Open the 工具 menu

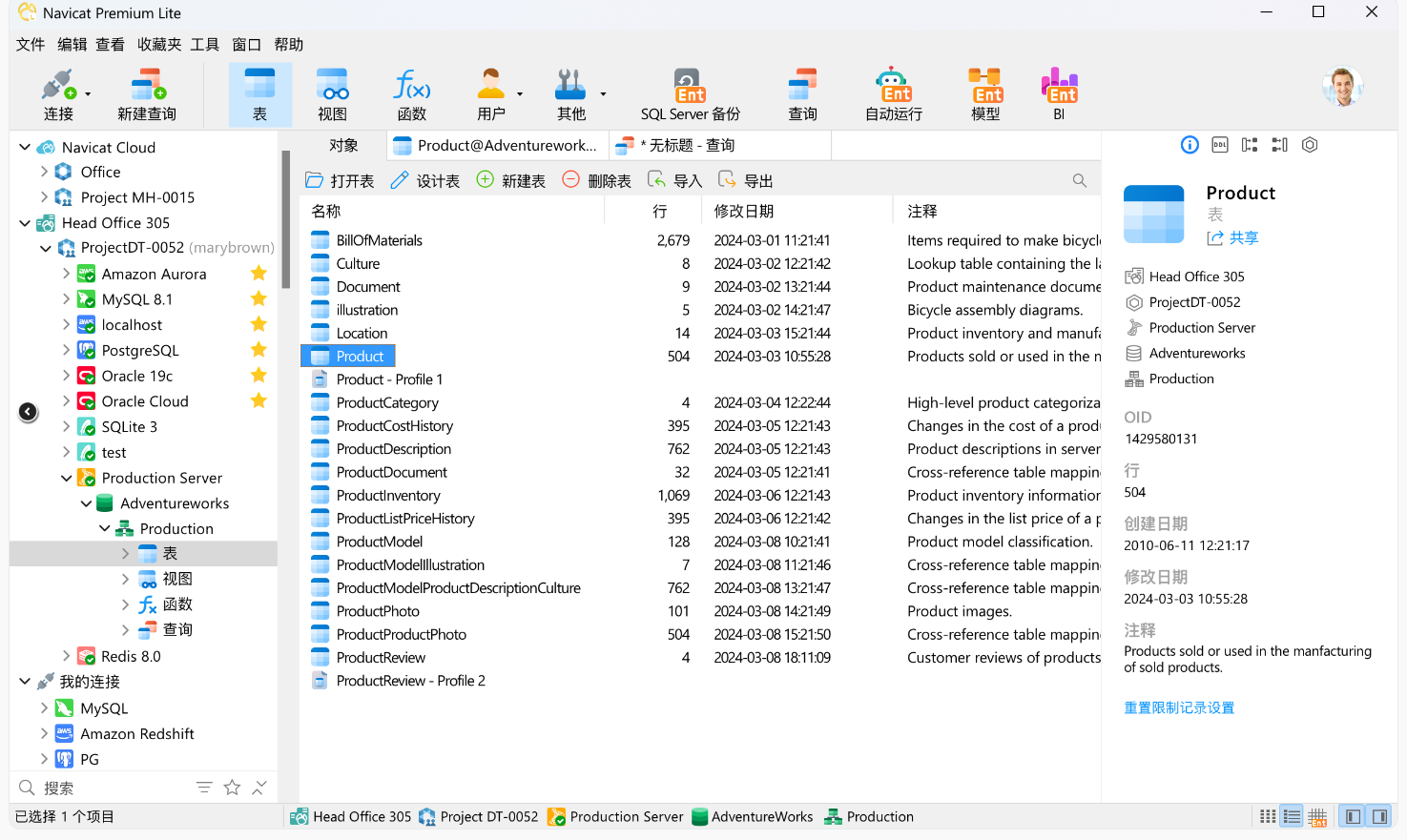click(x=204, y=45)
